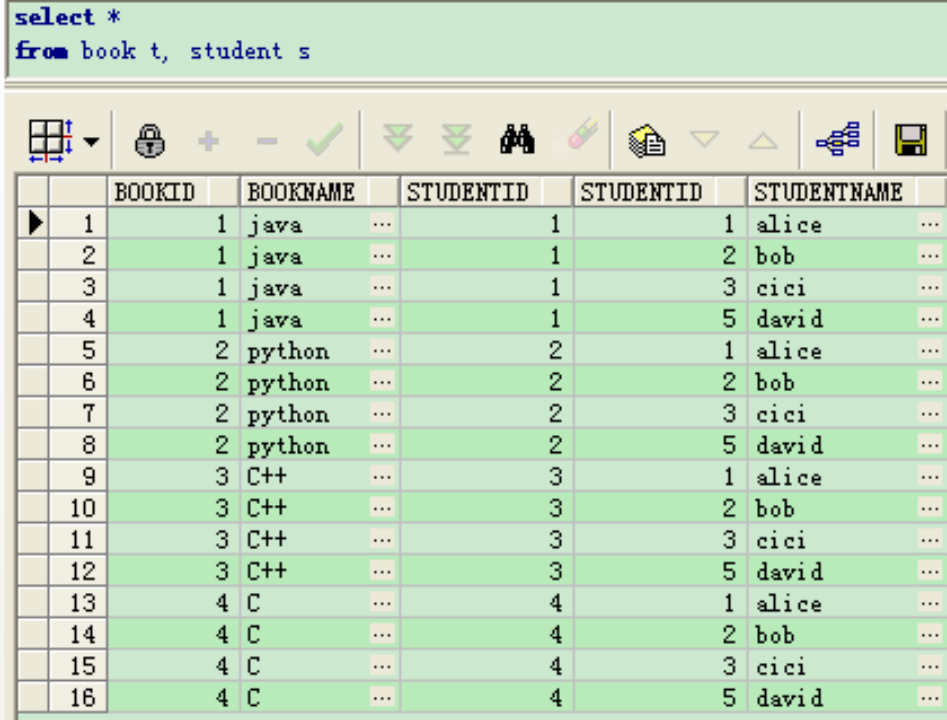Click the STUDENTNAME column header
This screenshot has width=947, height=720.
(x=847, y=192)
